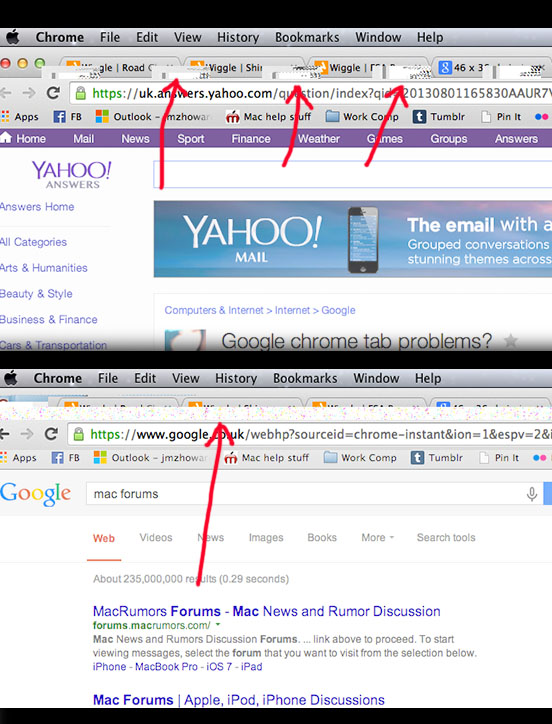Open the Outlook bookmark in upper bookmarks bar

click(153, 117)
